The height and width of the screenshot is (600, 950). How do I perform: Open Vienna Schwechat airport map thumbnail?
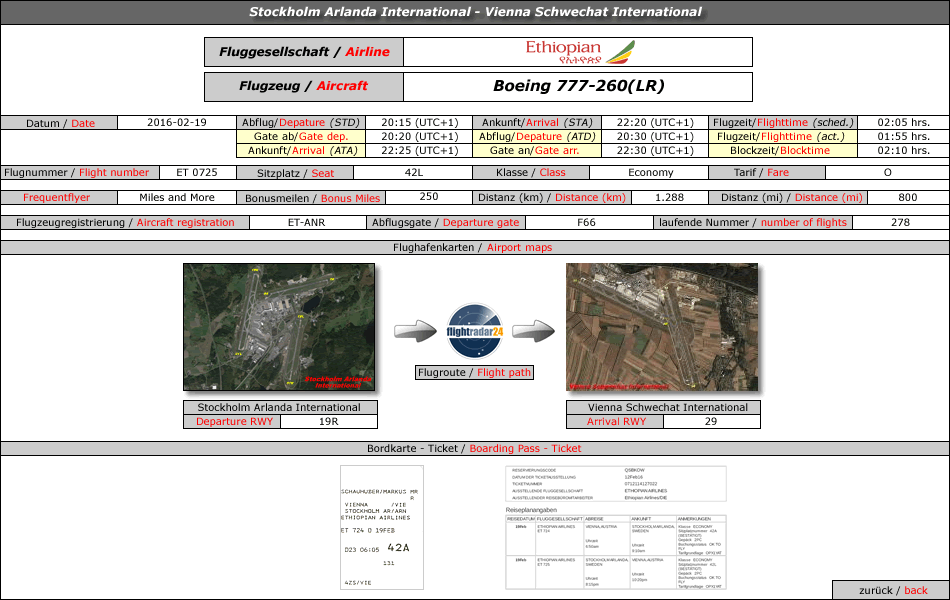661,327
